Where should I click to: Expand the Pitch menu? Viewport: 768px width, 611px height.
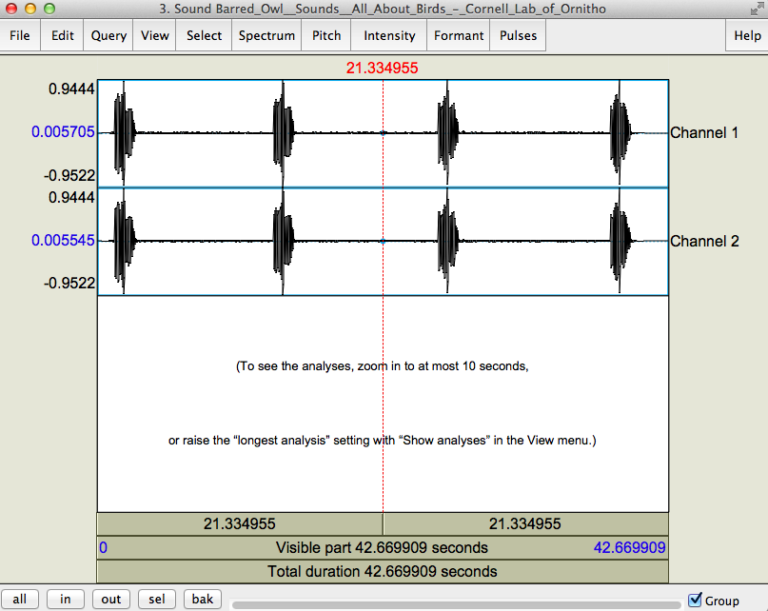tap(327, 36)
